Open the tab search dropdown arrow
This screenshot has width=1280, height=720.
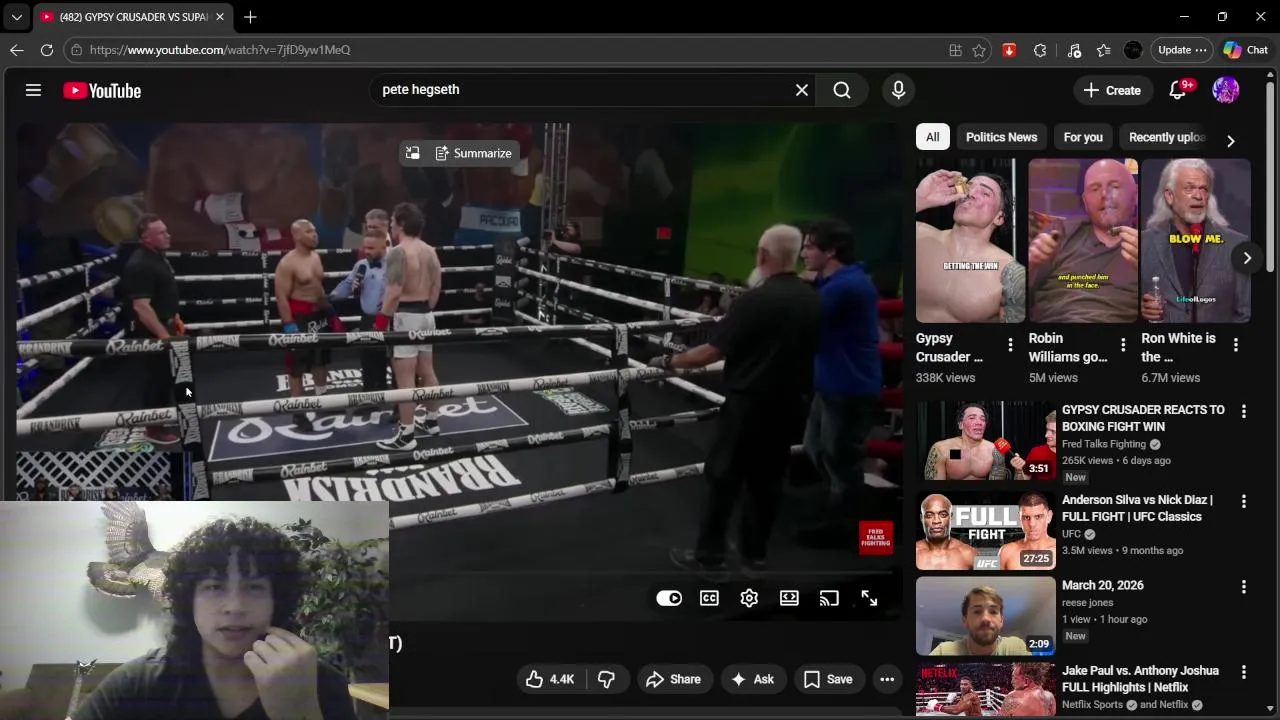[x=17, y=17]
